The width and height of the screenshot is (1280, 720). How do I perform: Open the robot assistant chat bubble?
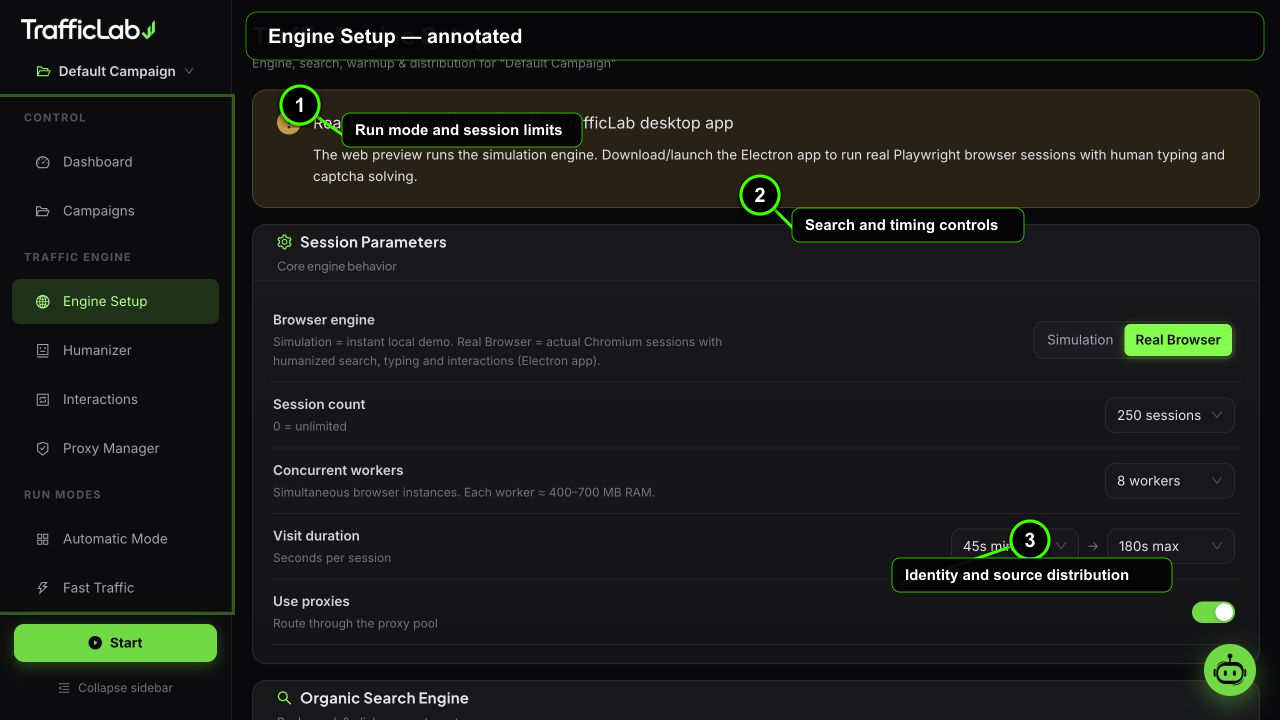(1228, 671)
